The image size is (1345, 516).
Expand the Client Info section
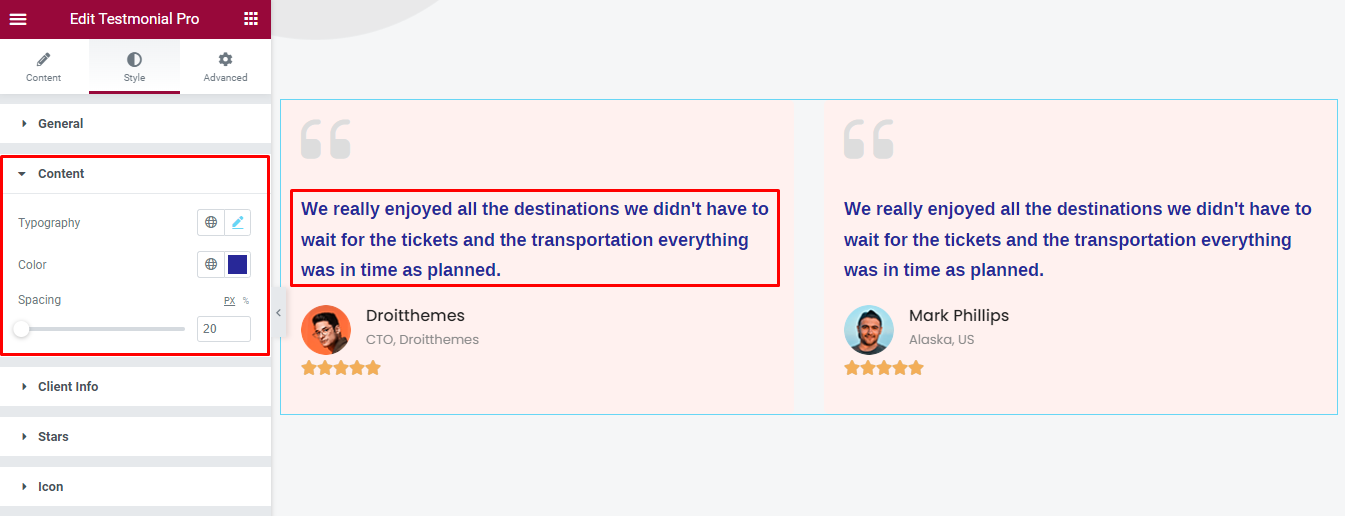[x=68, y=387]
